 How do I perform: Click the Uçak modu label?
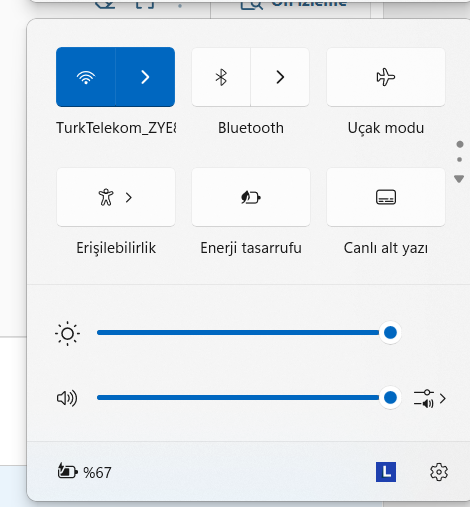(x=386, y=128)
